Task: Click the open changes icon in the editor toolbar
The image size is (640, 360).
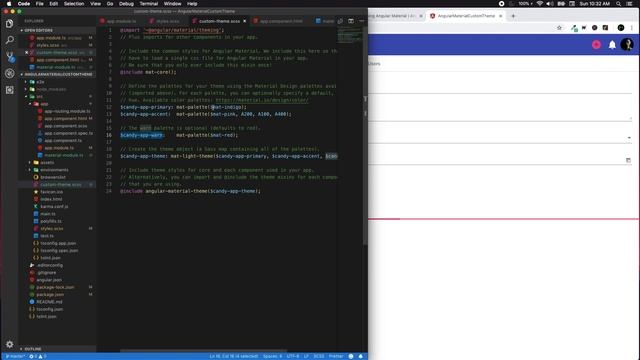Action: tap(340, 21)
